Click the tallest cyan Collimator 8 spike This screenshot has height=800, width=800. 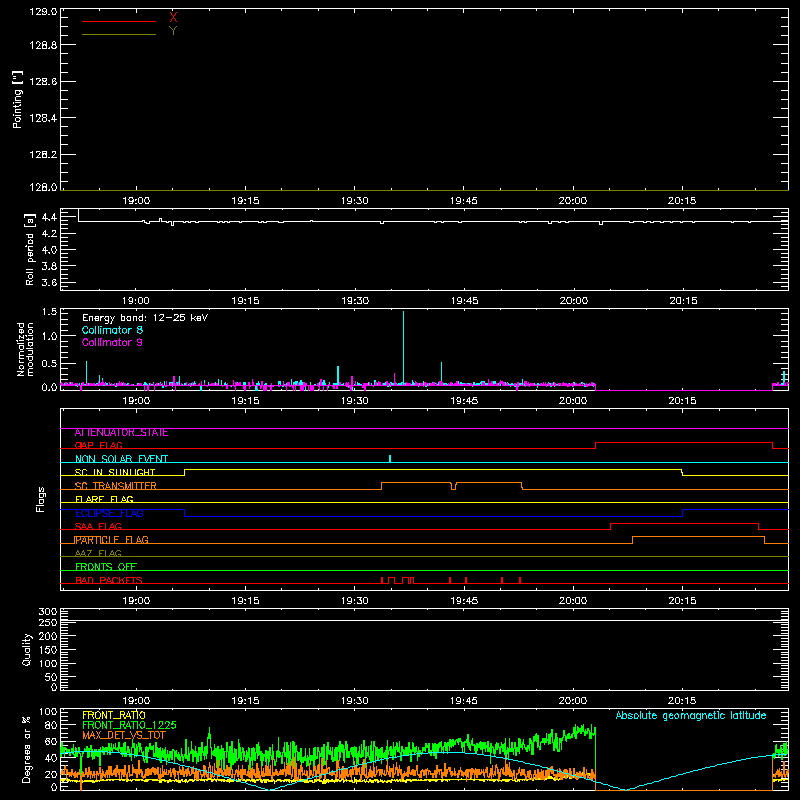(x=404, y=347)
